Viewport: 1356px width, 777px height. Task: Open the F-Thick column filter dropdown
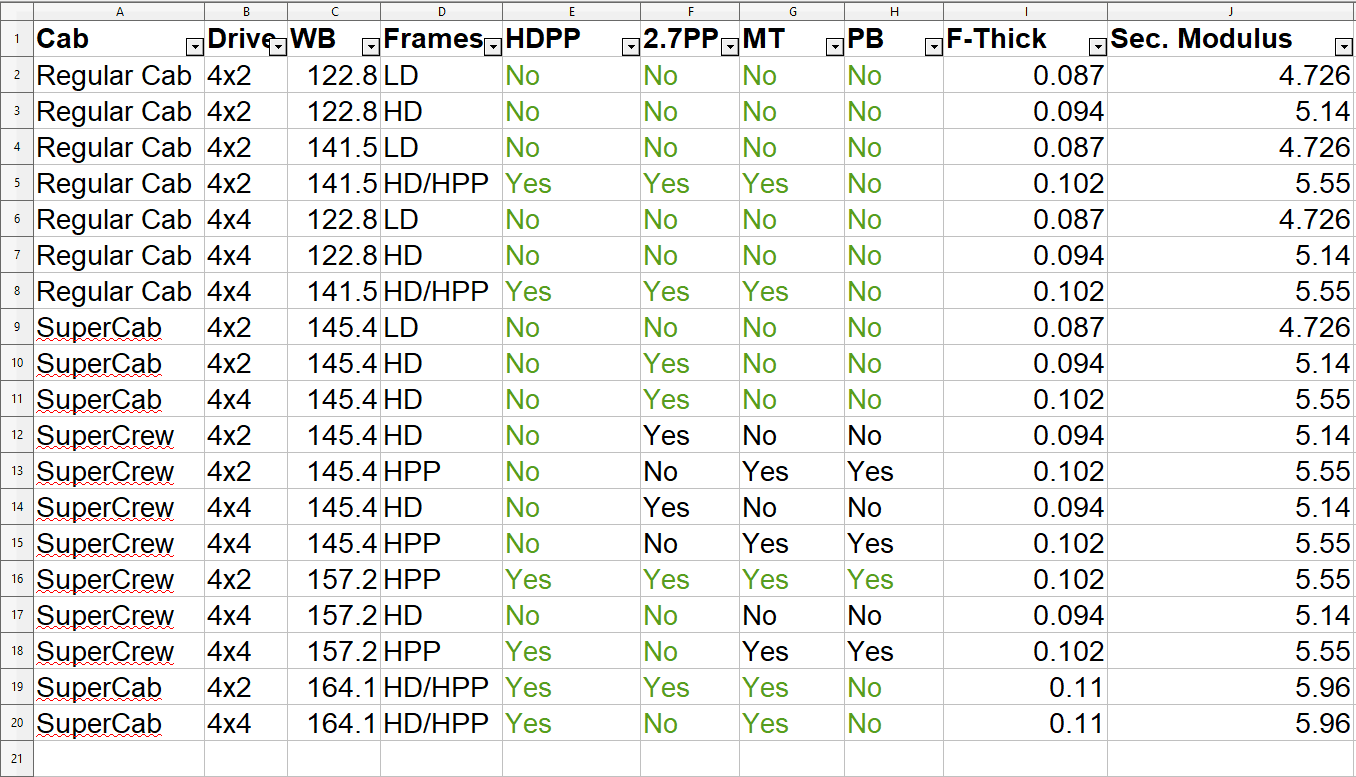(x=1097, y=47)
